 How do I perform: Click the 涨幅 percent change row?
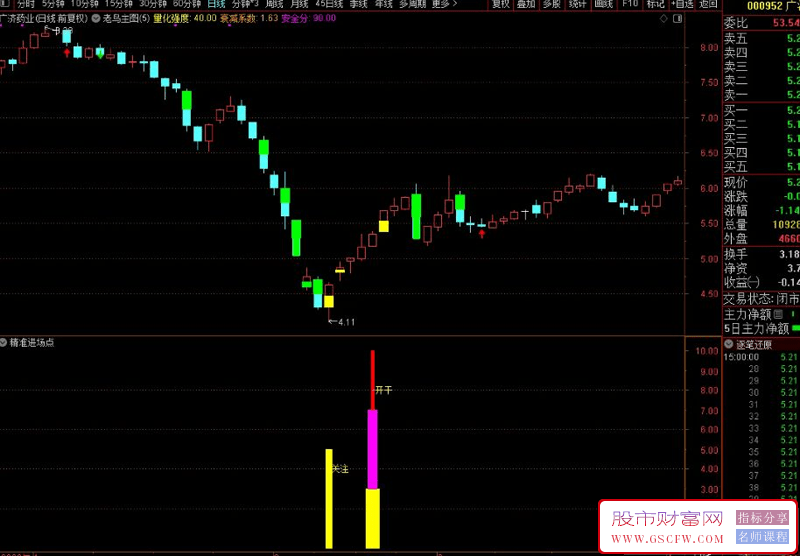762,210
